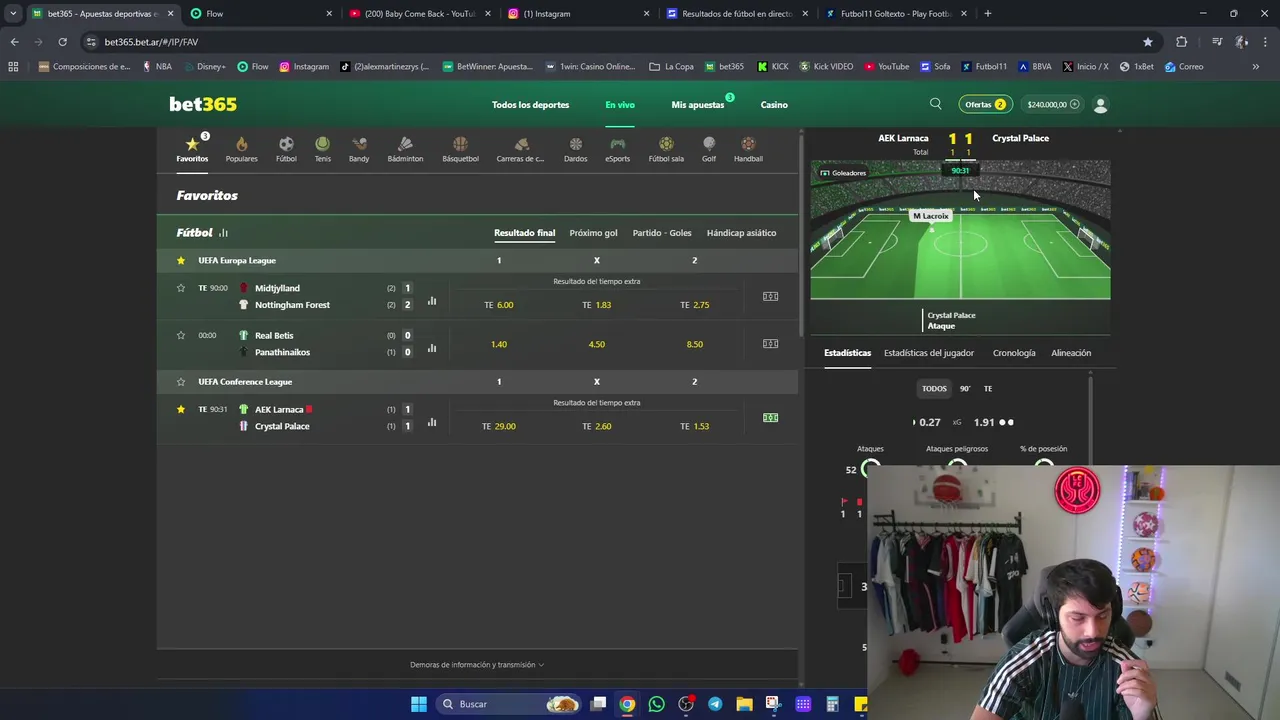Image resolution: width=1280 pixels, height=720 pixels.
Task: Bookmark this page with star icon
Action: tap(1148, 42)
